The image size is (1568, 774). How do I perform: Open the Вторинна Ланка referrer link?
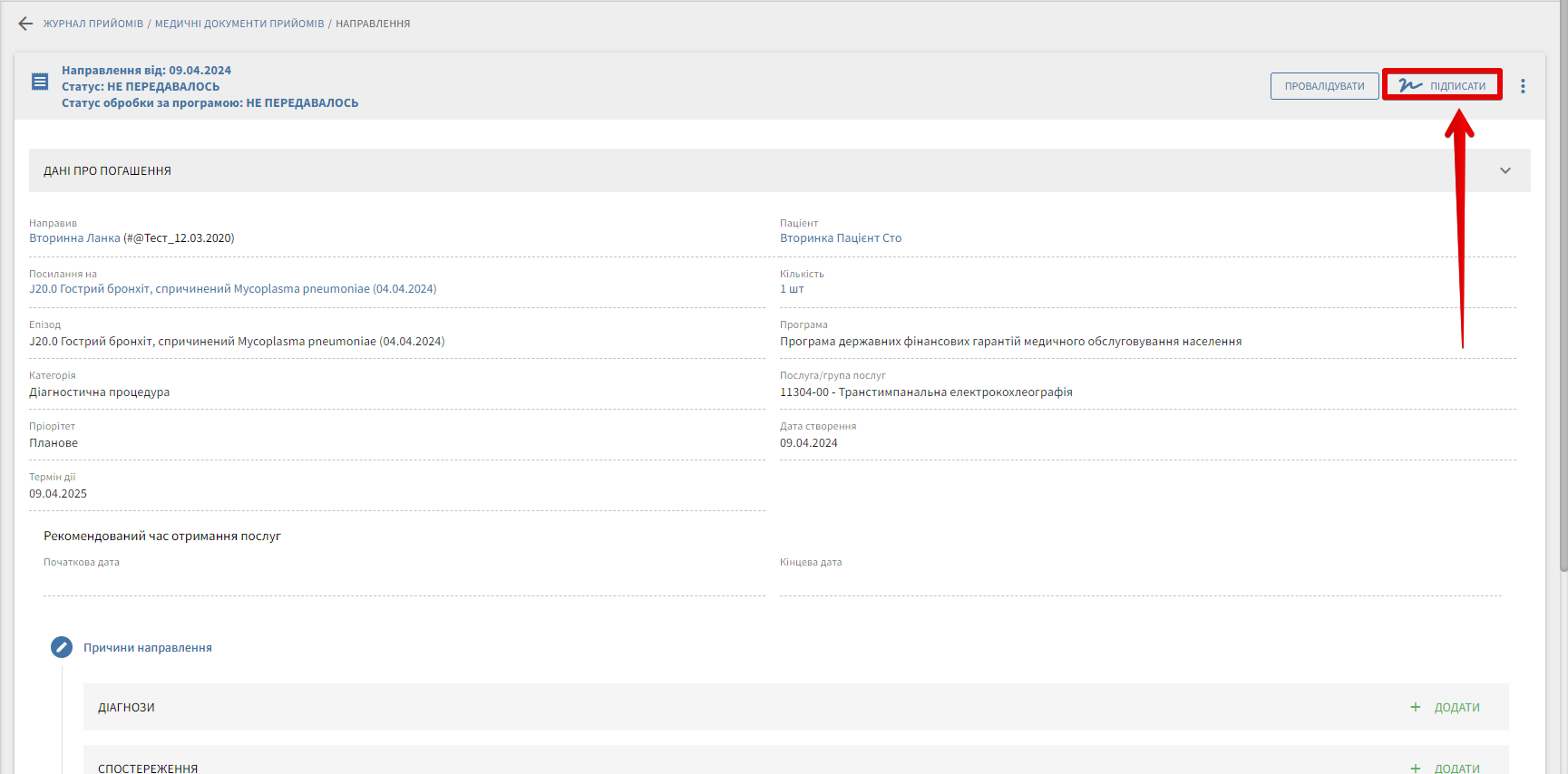pos(74,238)
